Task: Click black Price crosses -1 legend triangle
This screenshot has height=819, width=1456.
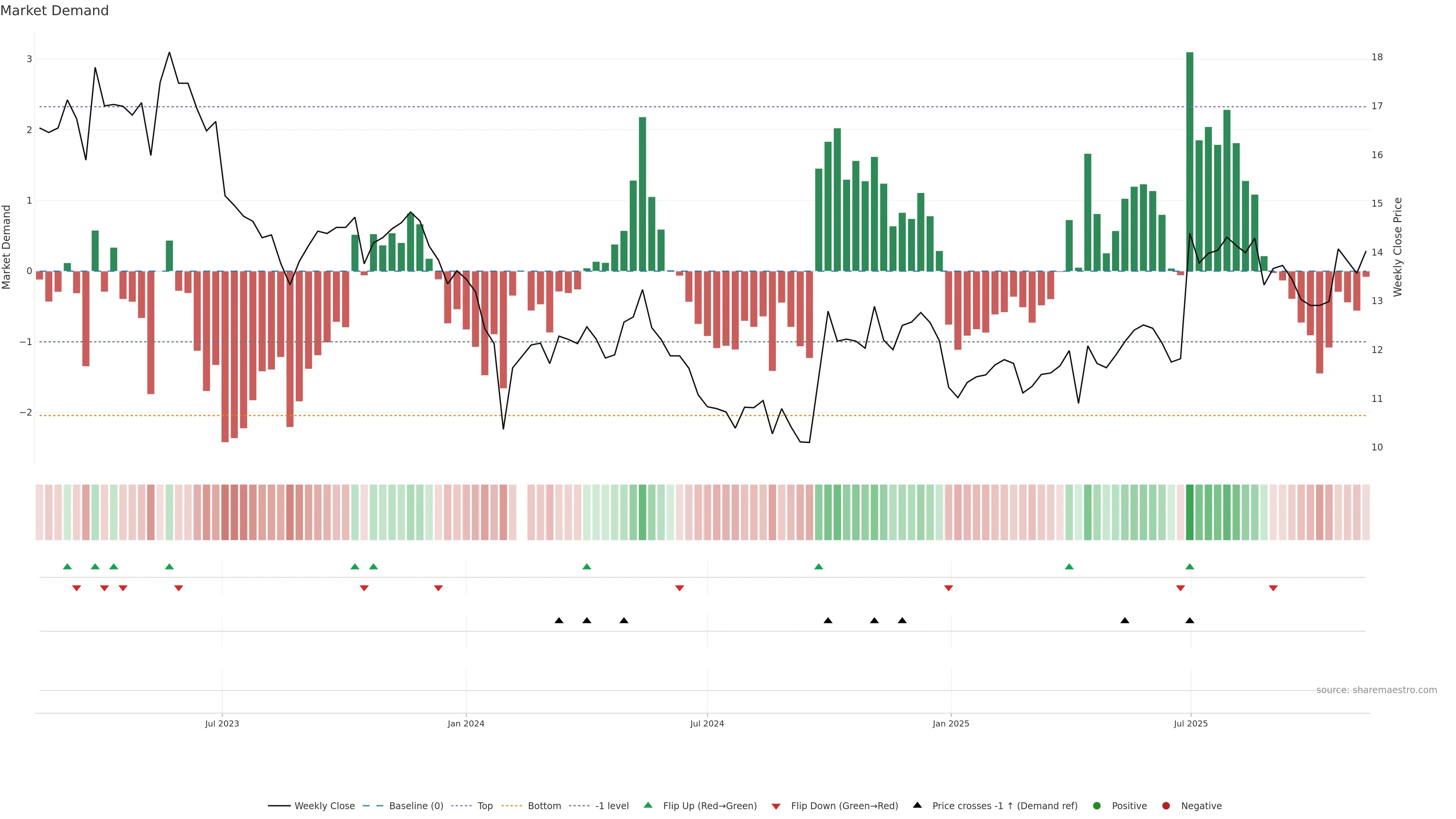Action: pos(917,805)
